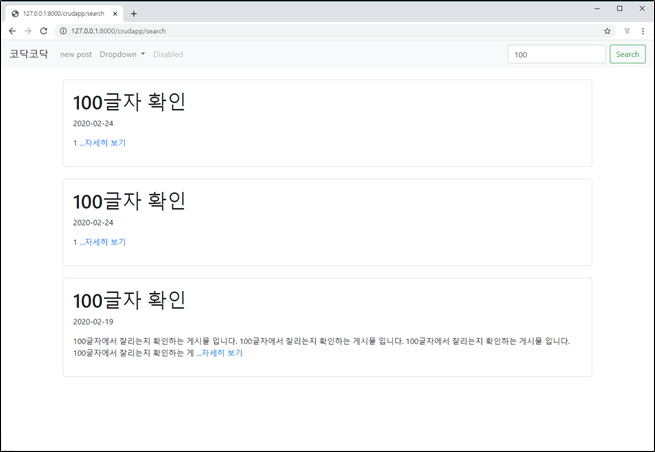Click the second post's date 2020-02-24
The width and height of the screenshot is (655, 452).
93,223
